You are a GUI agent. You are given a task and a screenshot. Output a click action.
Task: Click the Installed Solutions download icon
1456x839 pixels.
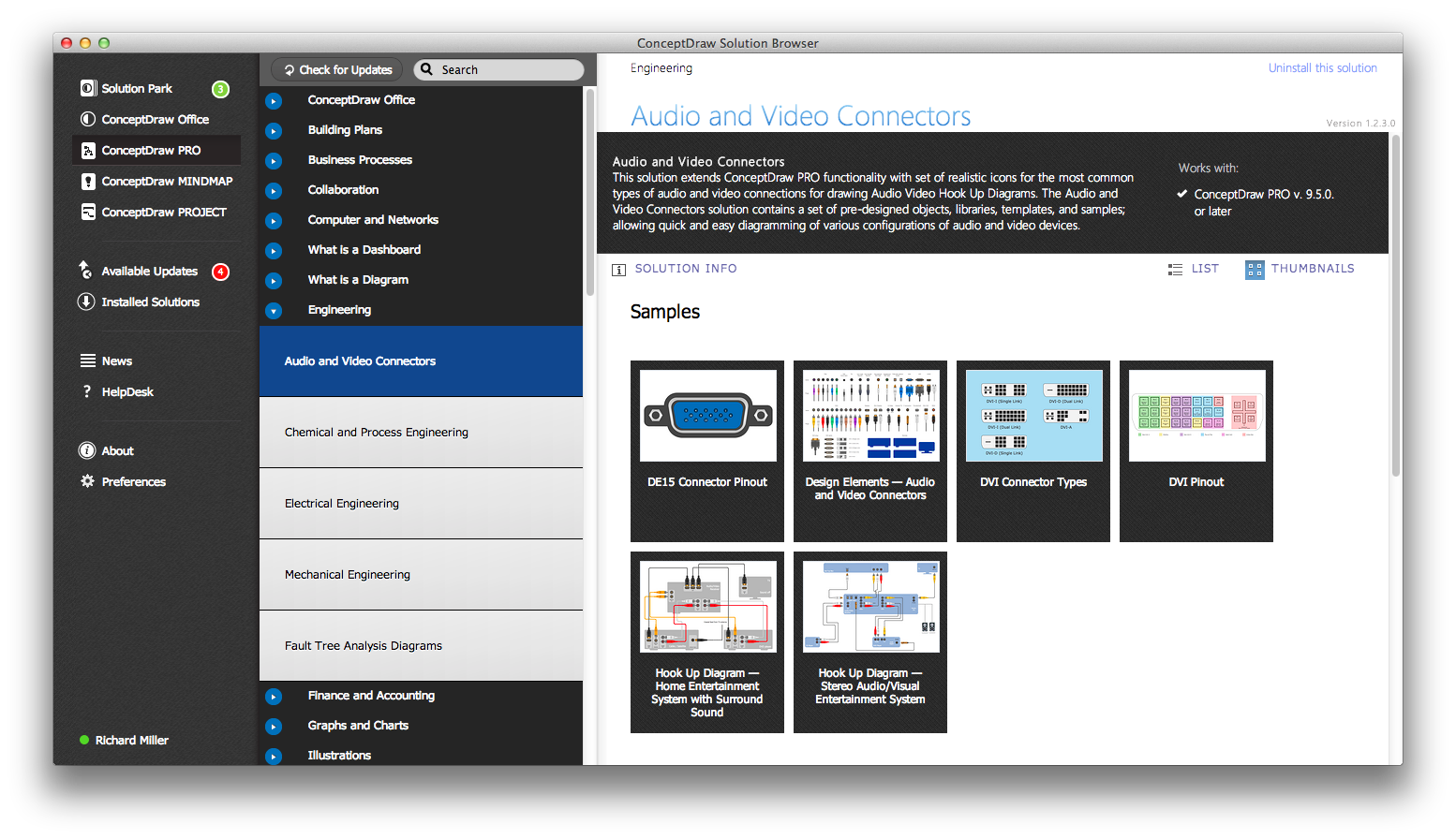[x=86, y=302]
